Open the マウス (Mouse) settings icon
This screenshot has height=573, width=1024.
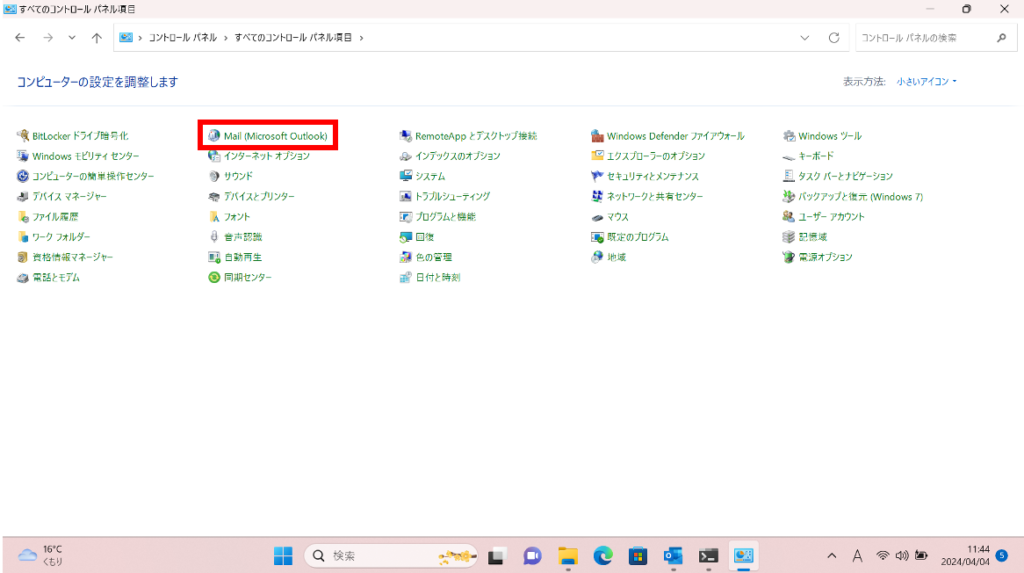point(598,217)
